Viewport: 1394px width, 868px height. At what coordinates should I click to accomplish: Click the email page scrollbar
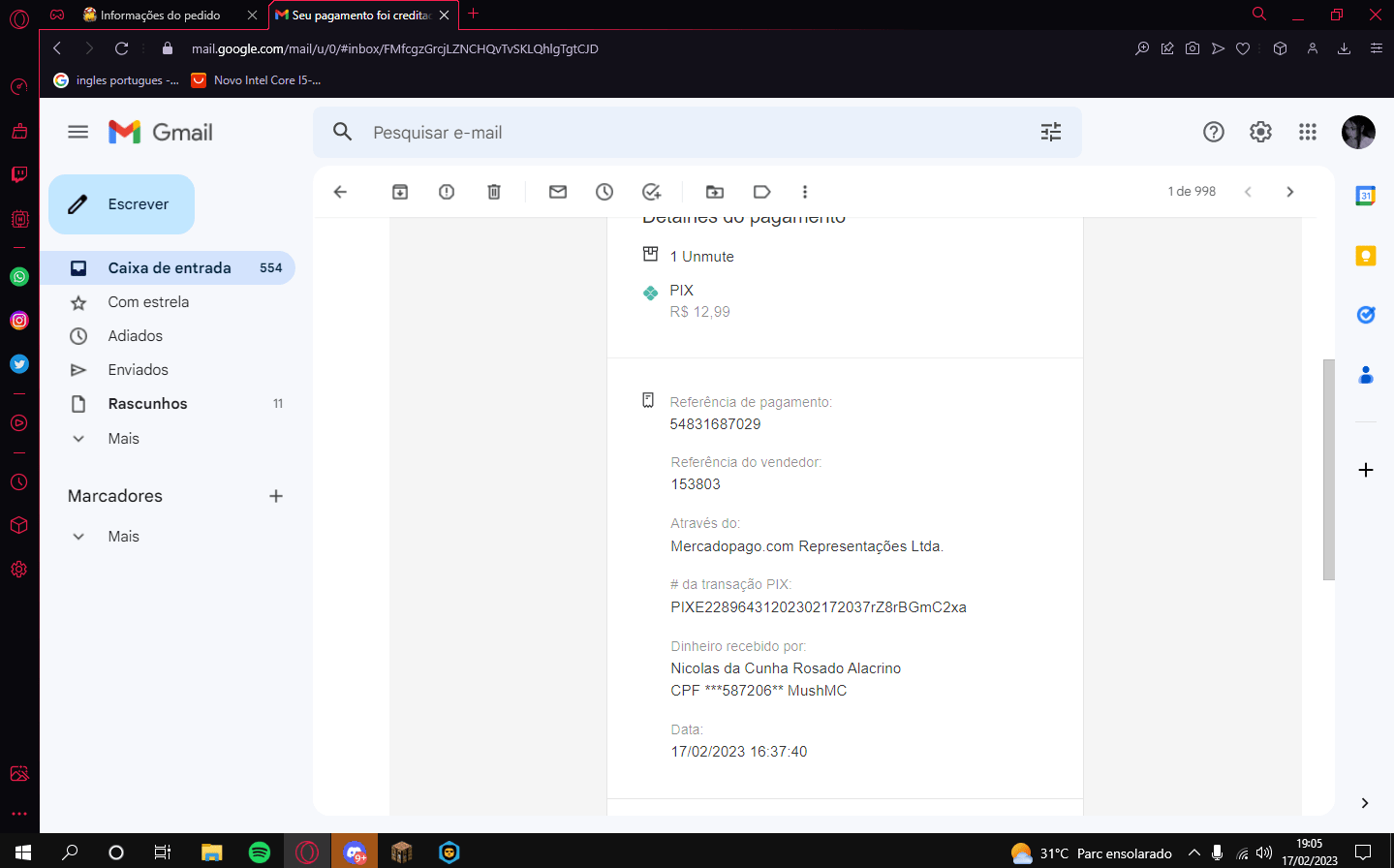pyautogui.click(x=1329, y=470)
